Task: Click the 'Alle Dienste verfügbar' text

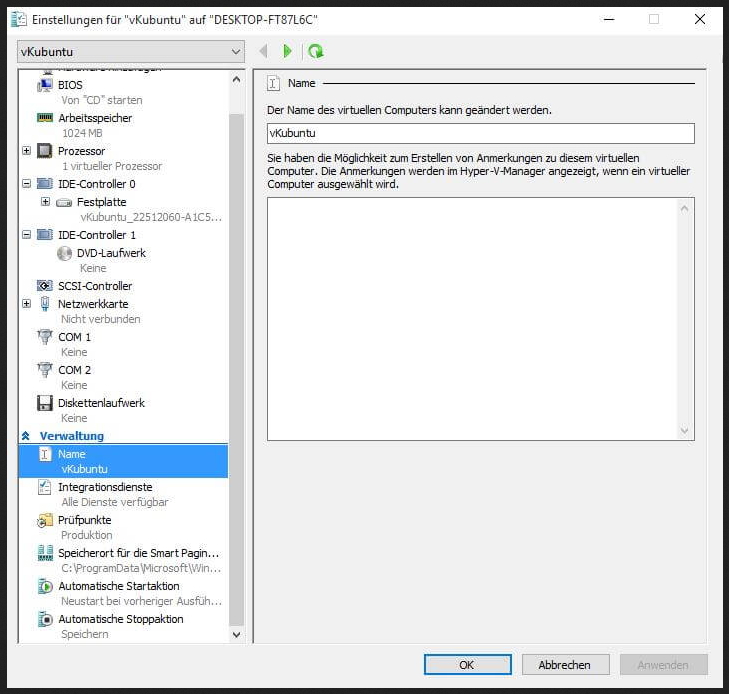Action: pos(115,502)
